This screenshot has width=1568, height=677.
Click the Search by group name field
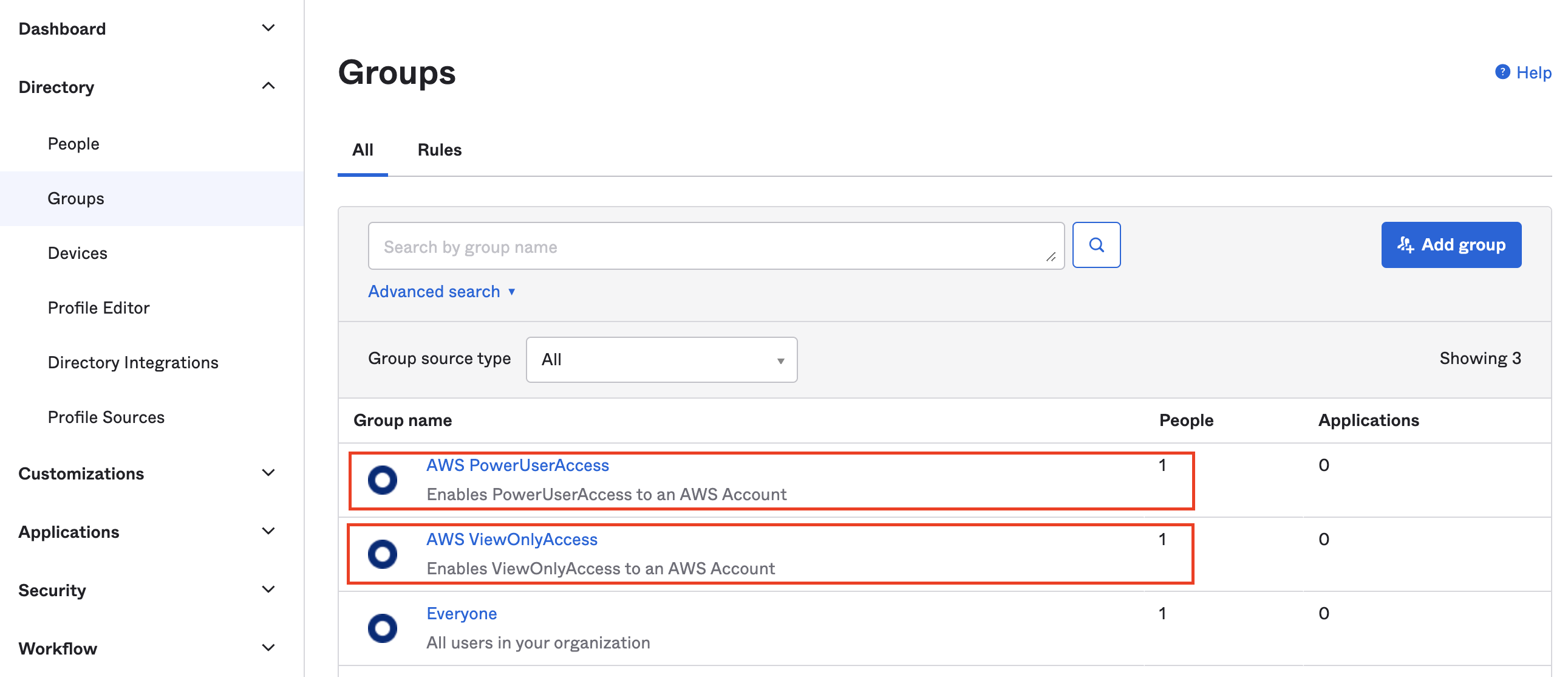716,246
